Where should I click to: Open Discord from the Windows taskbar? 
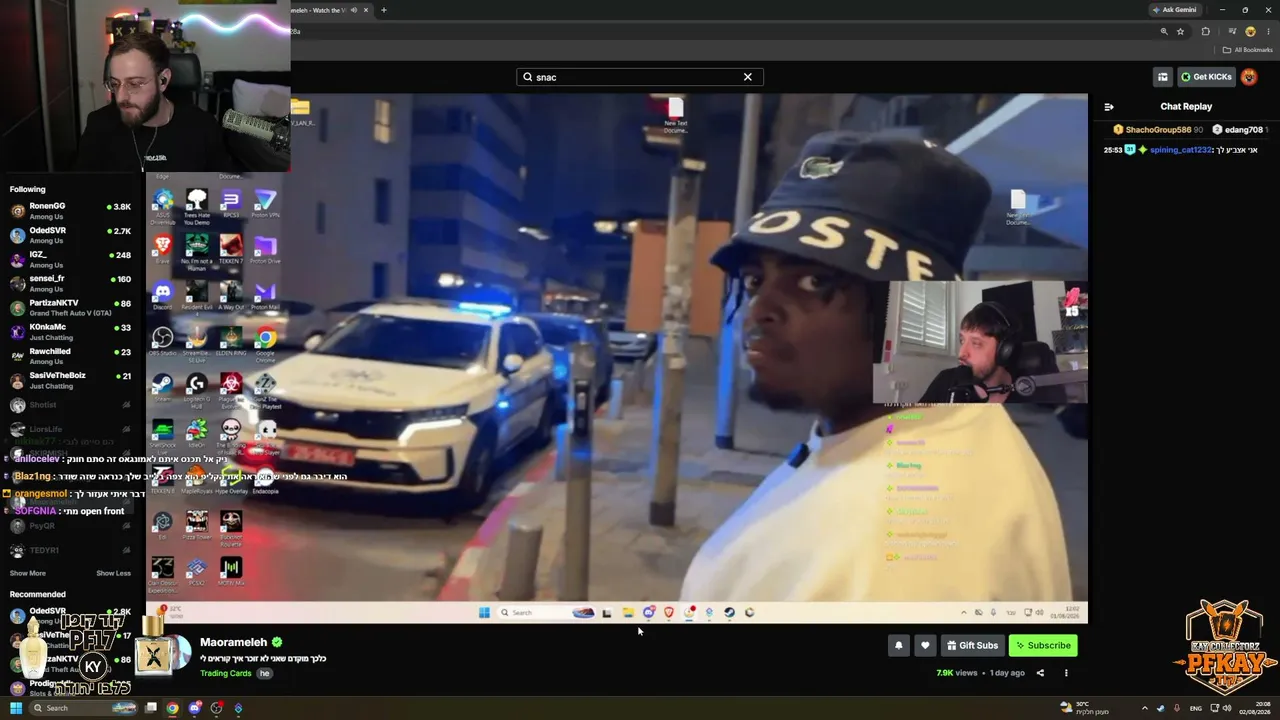coord(195,708)
